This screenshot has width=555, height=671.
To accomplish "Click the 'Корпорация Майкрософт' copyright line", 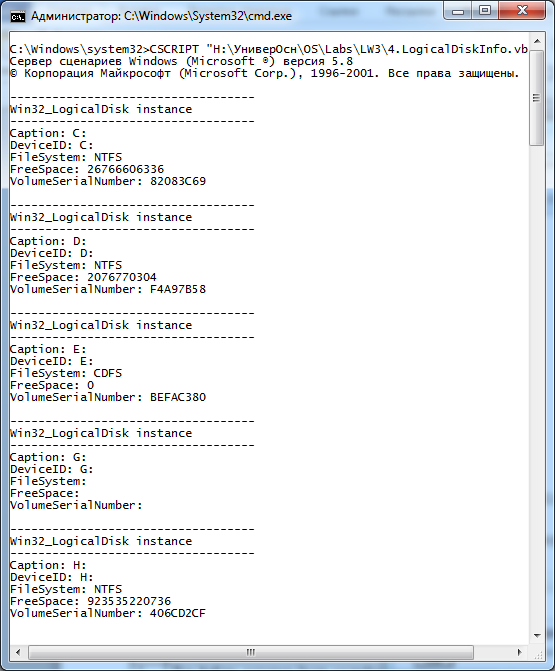I will click(x=264, y=73).
